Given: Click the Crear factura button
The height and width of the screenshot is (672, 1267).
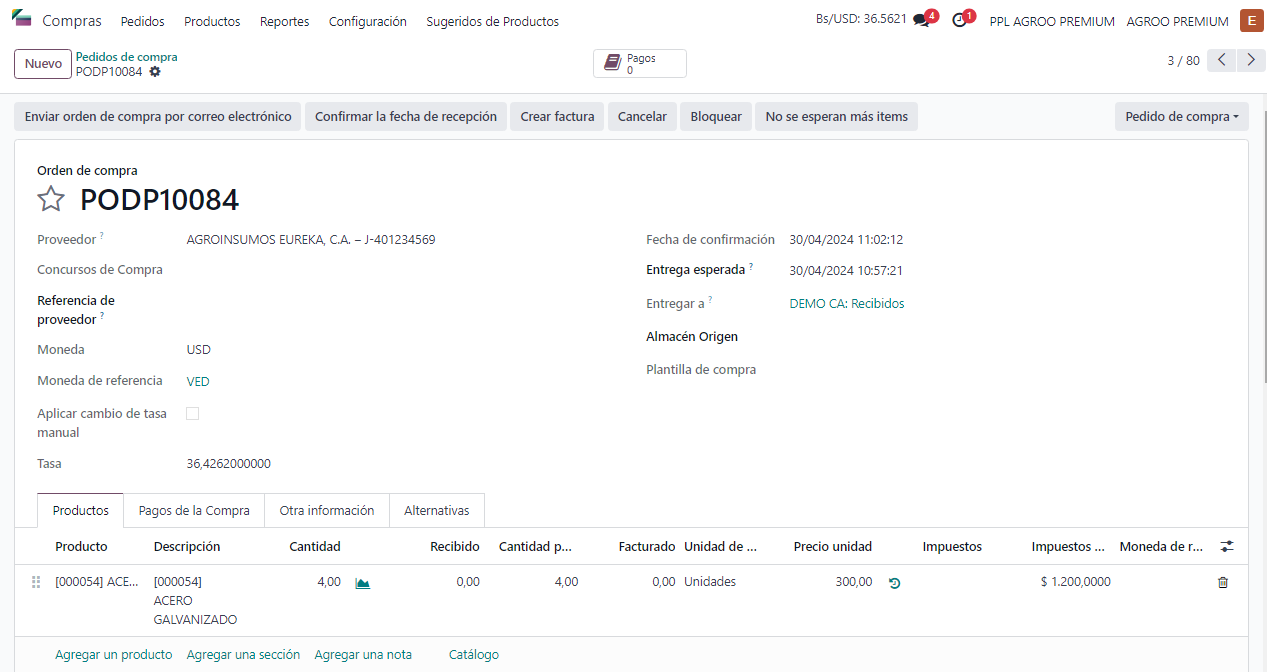Looking at the screenshot, I should point(557,117).
